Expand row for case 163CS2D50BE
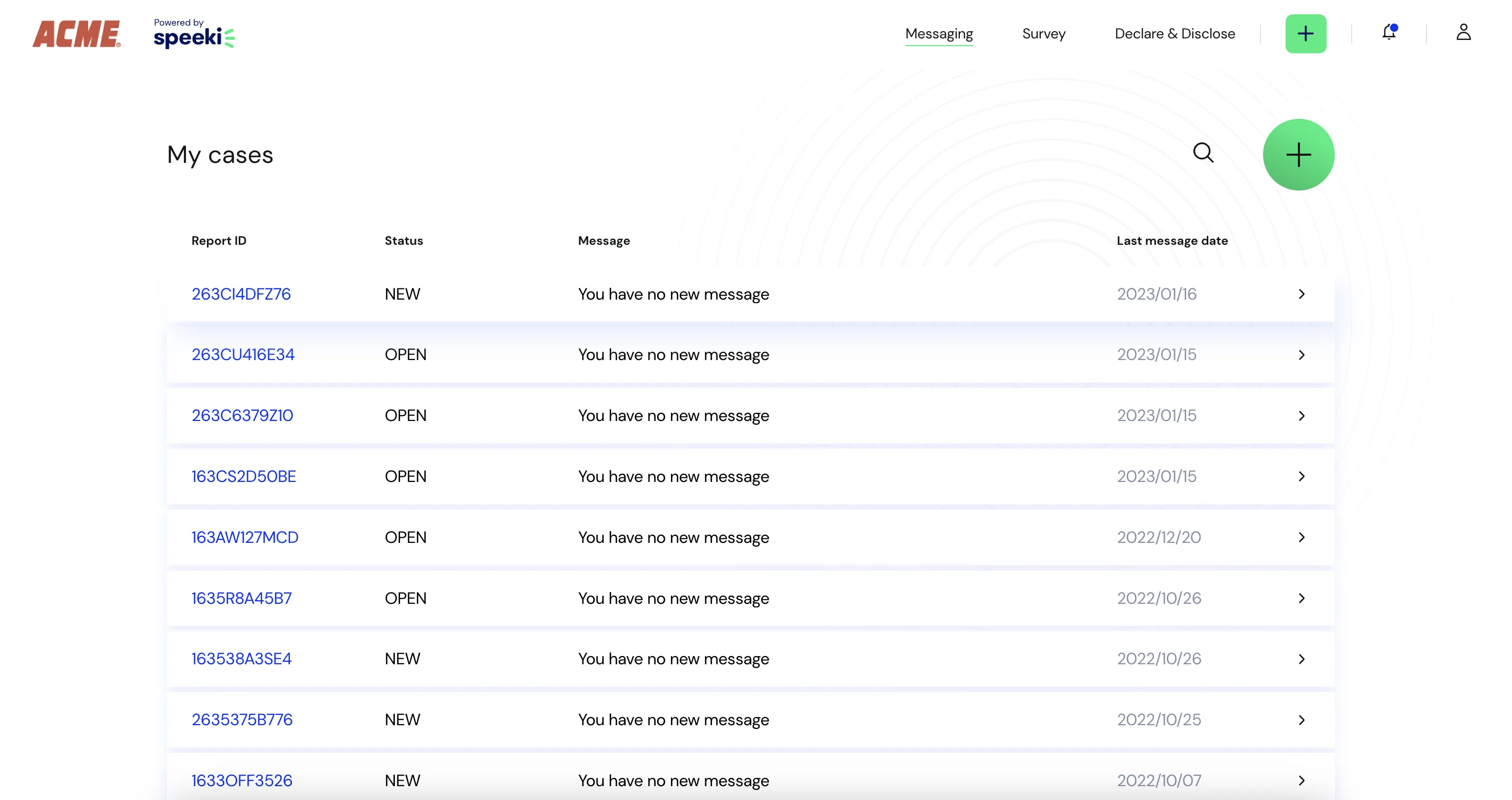This screenshot has width=1512, height=800. point(1300,476)
